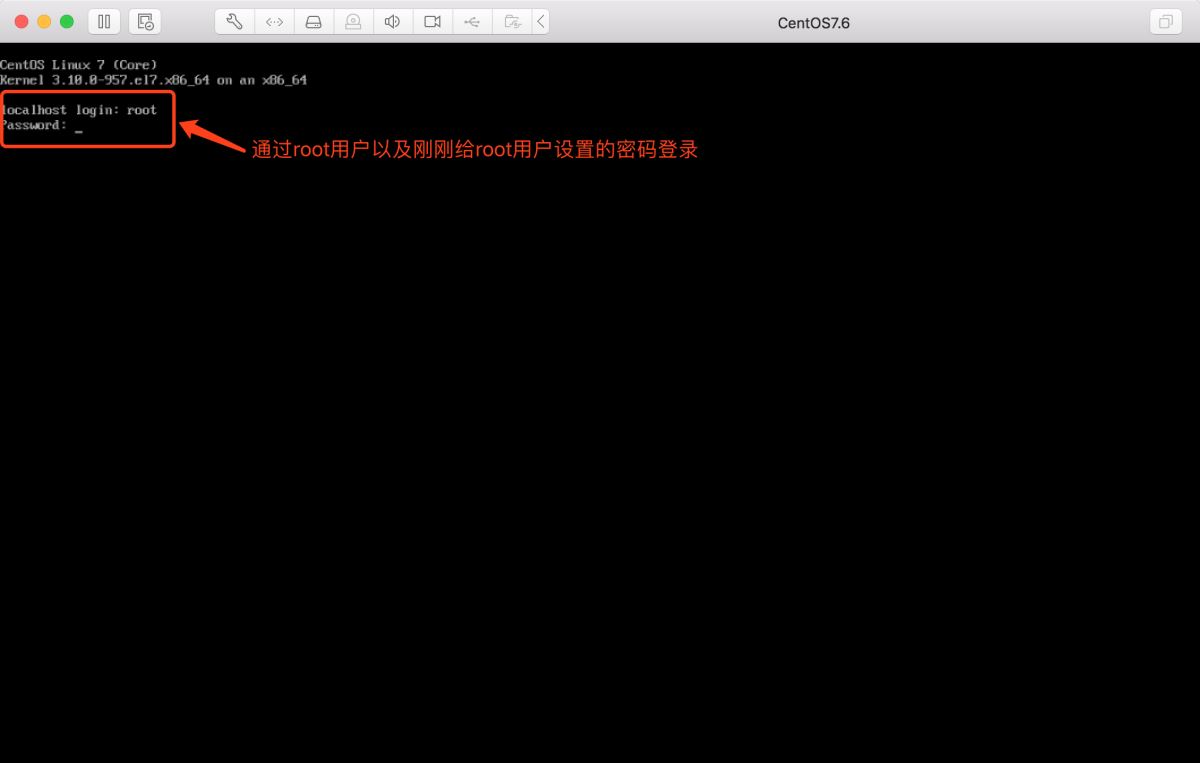Click the camera device icon
Image resolution: width=1200 pixels, height=763 pixels.
coord(432,21)
